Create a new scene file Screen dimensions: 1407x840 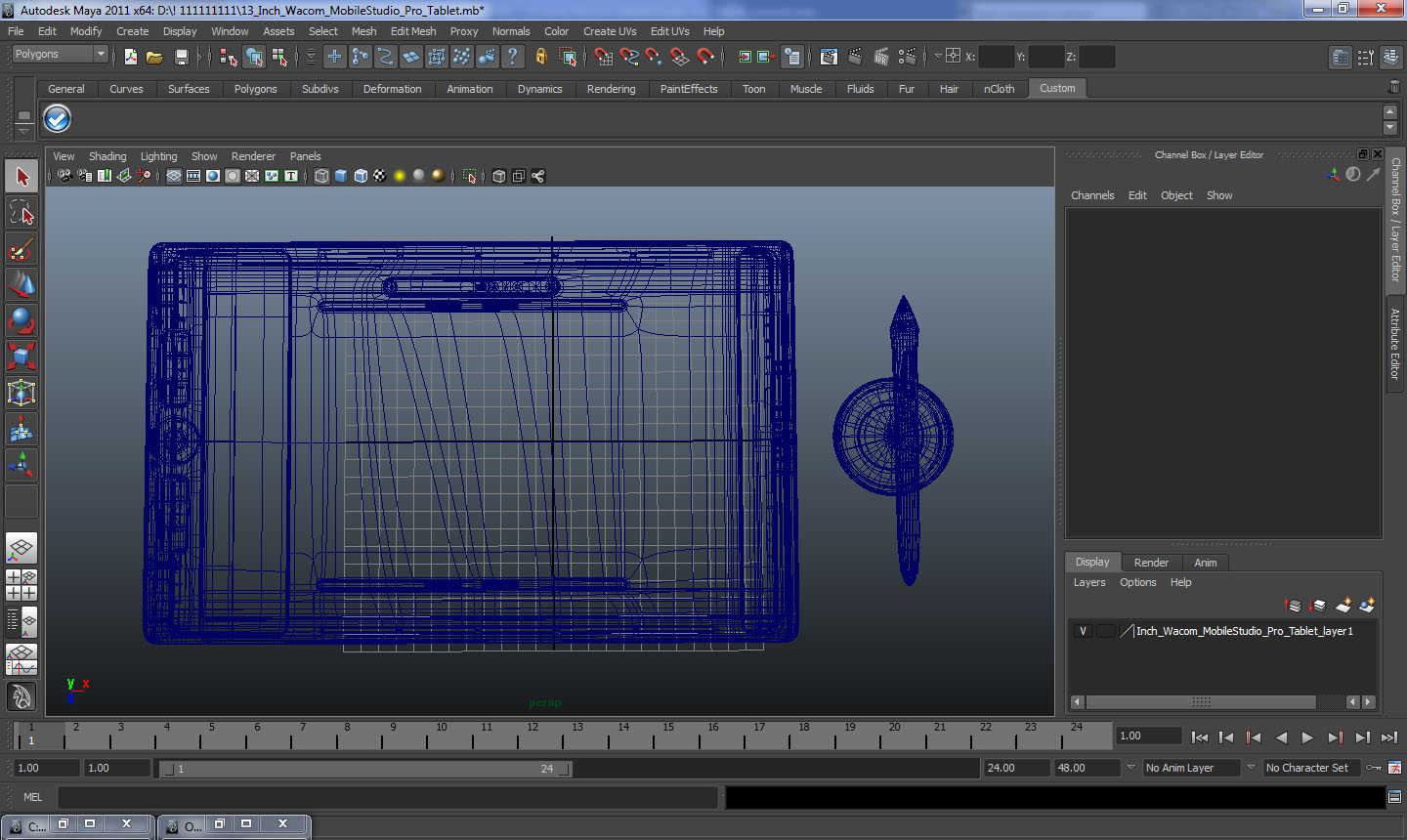(x=130, y=57)
